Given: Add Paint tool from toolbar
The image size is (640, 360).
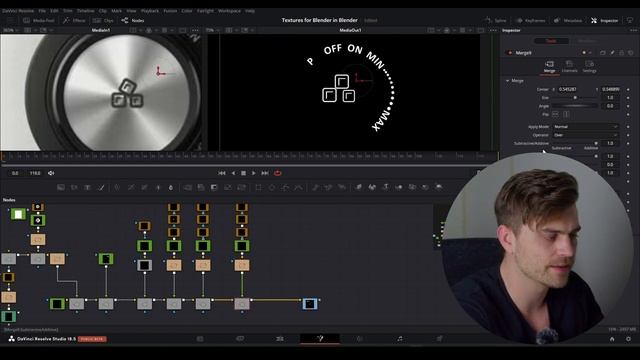Looking at the screenshot, I should tap(101, 187).
